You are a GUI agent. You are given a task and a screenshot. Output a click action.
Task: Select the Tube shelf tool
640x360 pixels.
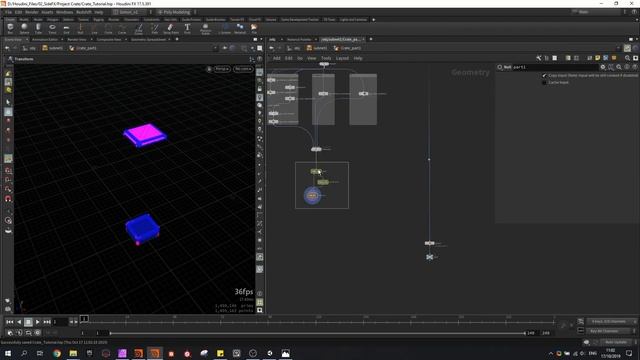tap(38, 28)
